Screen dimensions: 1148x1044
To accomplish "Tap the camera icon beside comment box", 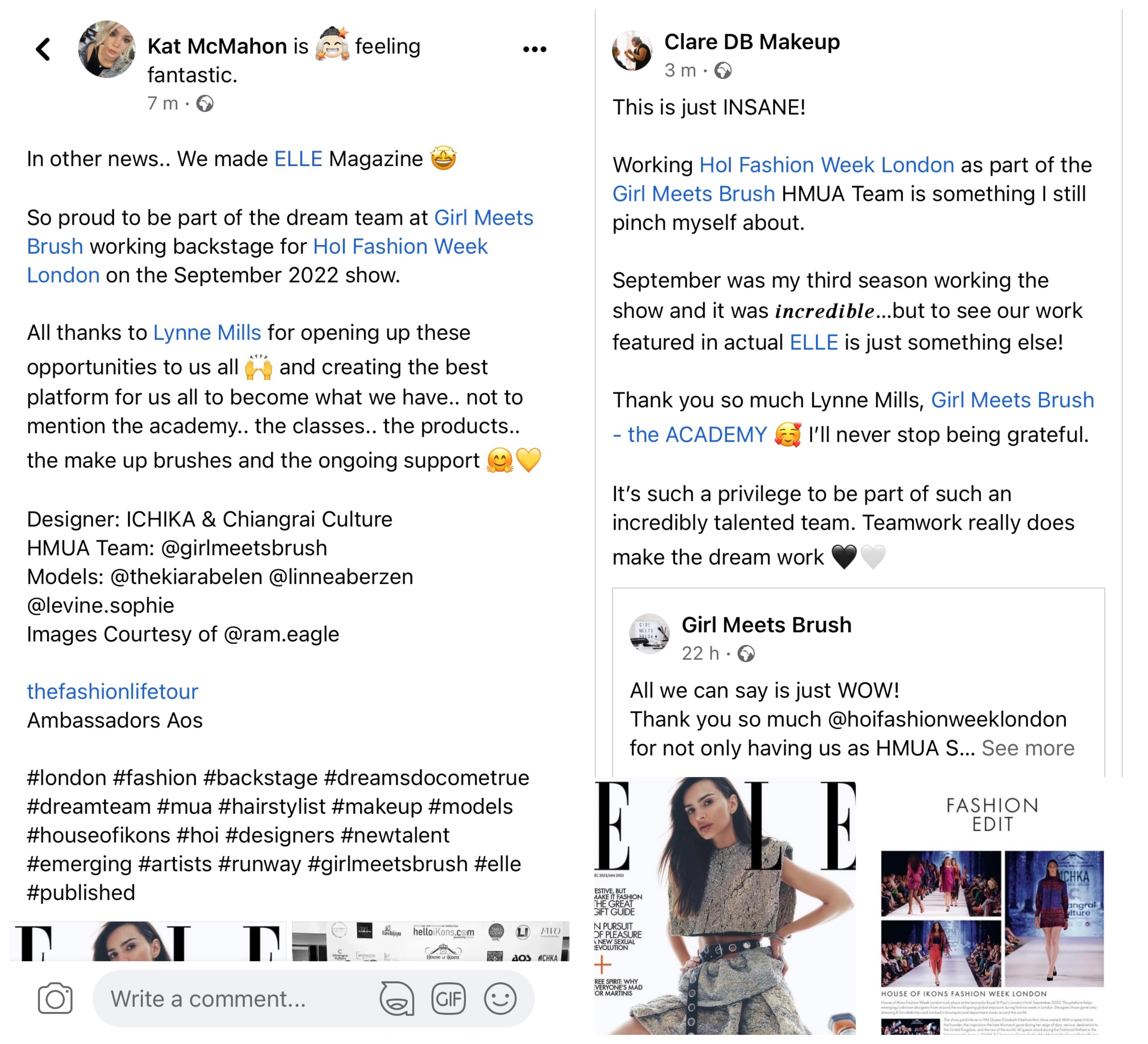I will point(55,999).
